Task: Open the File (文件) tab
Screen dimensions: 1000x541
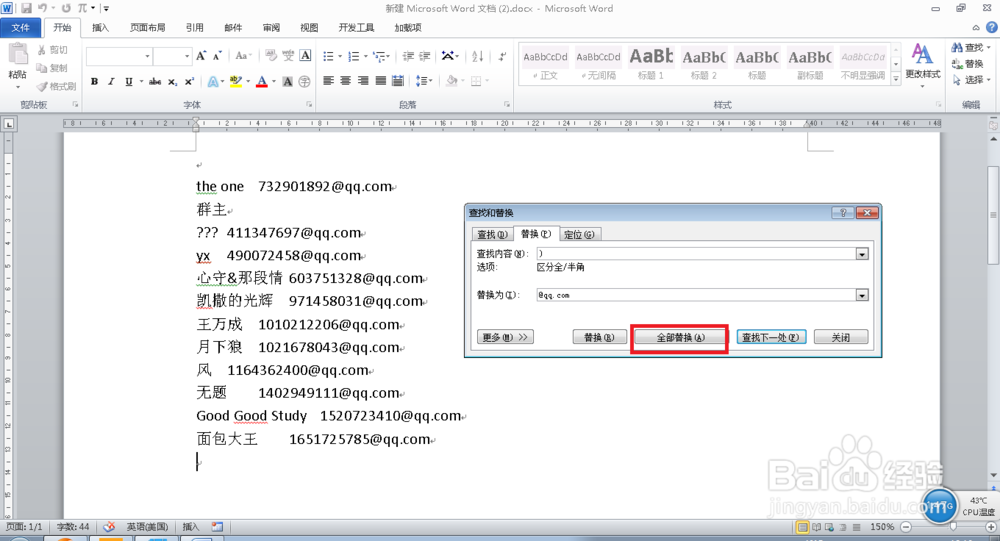Action: point(20,27)
